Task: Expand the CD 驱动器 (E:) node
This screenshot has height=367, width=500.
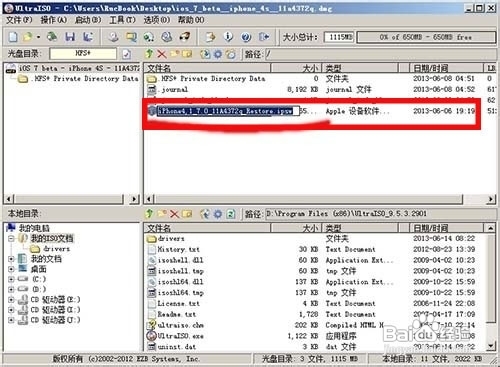Action: click(x=11, y=300)
